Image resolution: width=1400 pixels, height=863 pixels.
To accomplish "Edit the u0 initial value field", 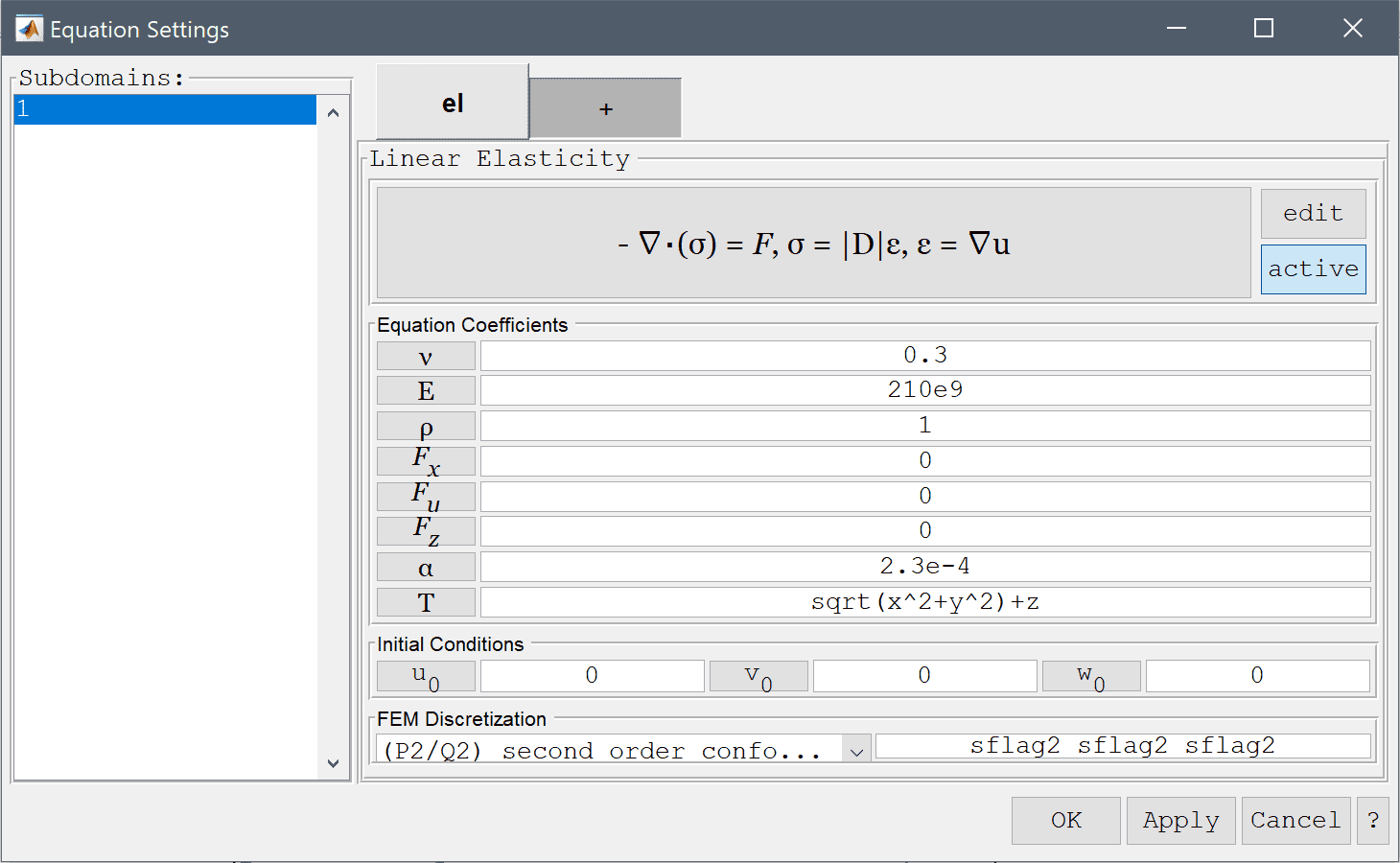I will coord(592,676).
